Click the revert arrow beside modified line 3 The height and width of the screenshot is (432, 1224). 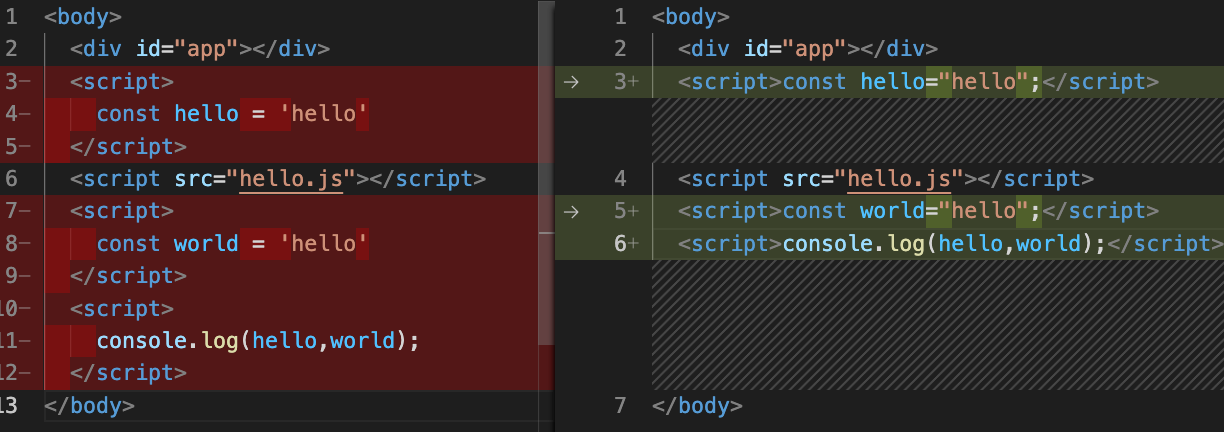571,82
